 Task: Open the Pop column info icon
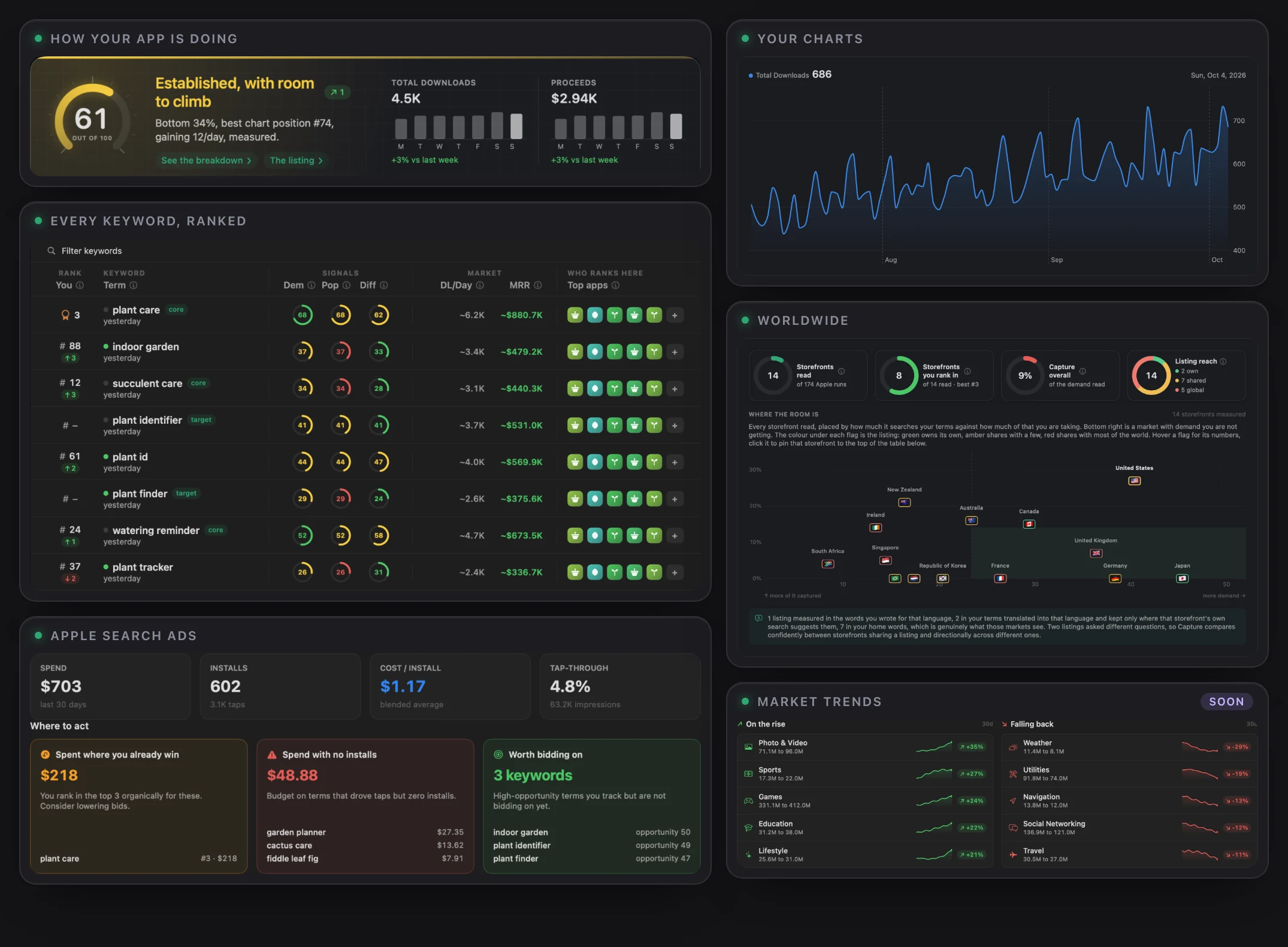[x=346, y=285]
